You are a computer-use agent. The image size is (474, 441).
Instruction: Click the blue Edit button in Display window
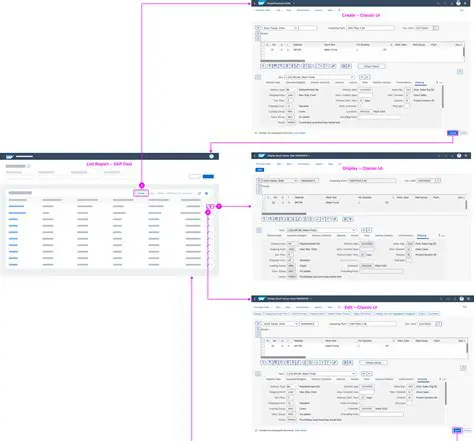point(260,170)
